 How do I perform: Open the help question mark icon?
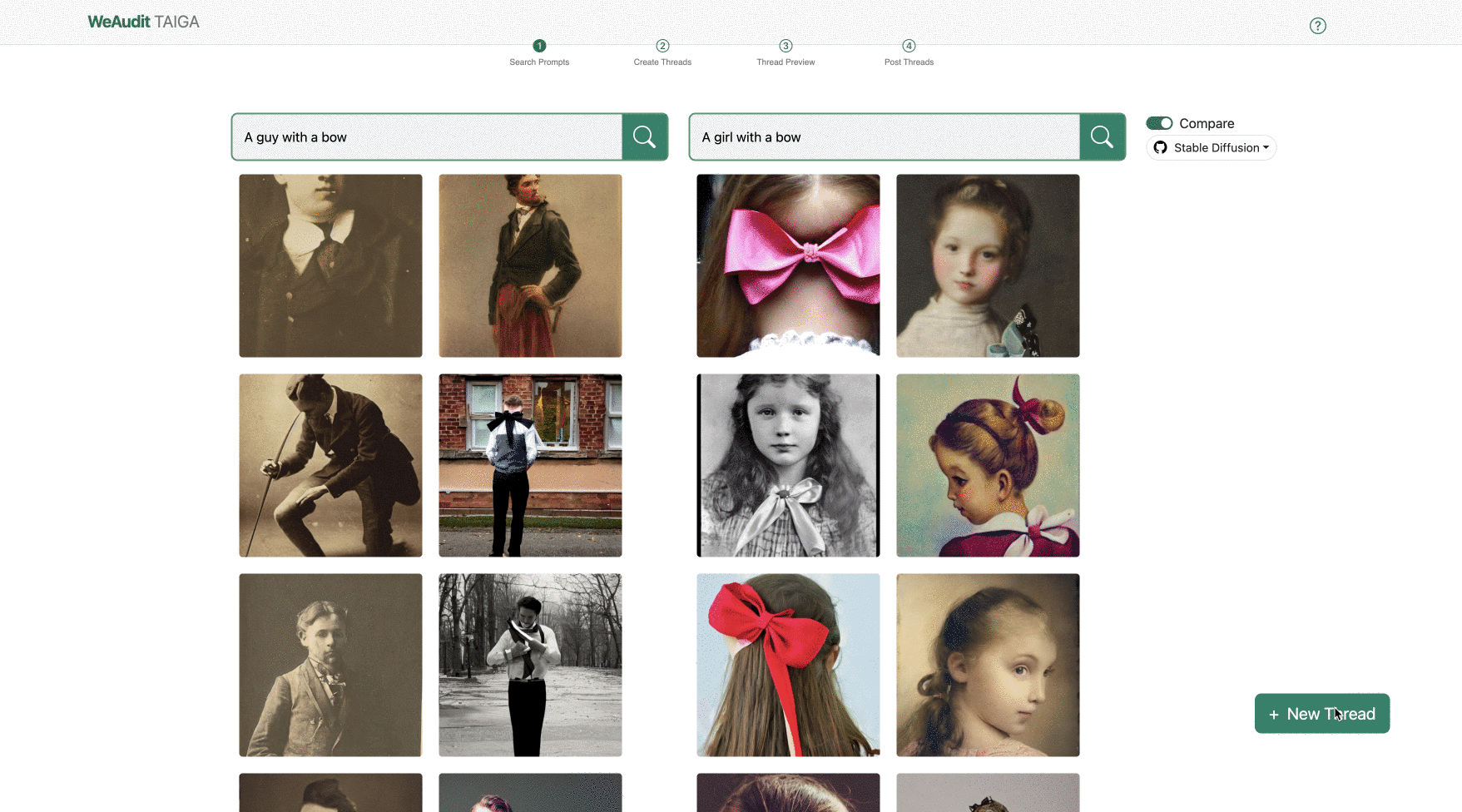click(1317, 26)
